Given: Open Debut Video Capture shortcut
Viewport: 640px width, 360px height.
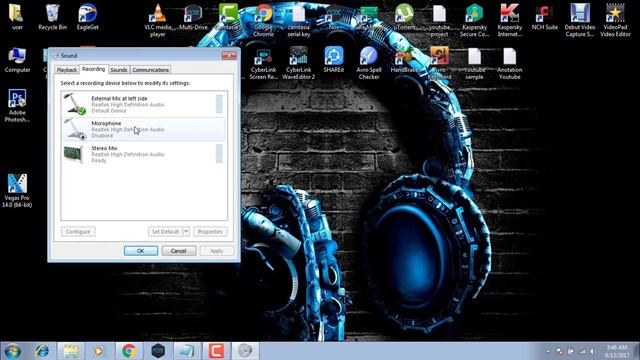Looking at the screenshot, I should pos(580,20).
